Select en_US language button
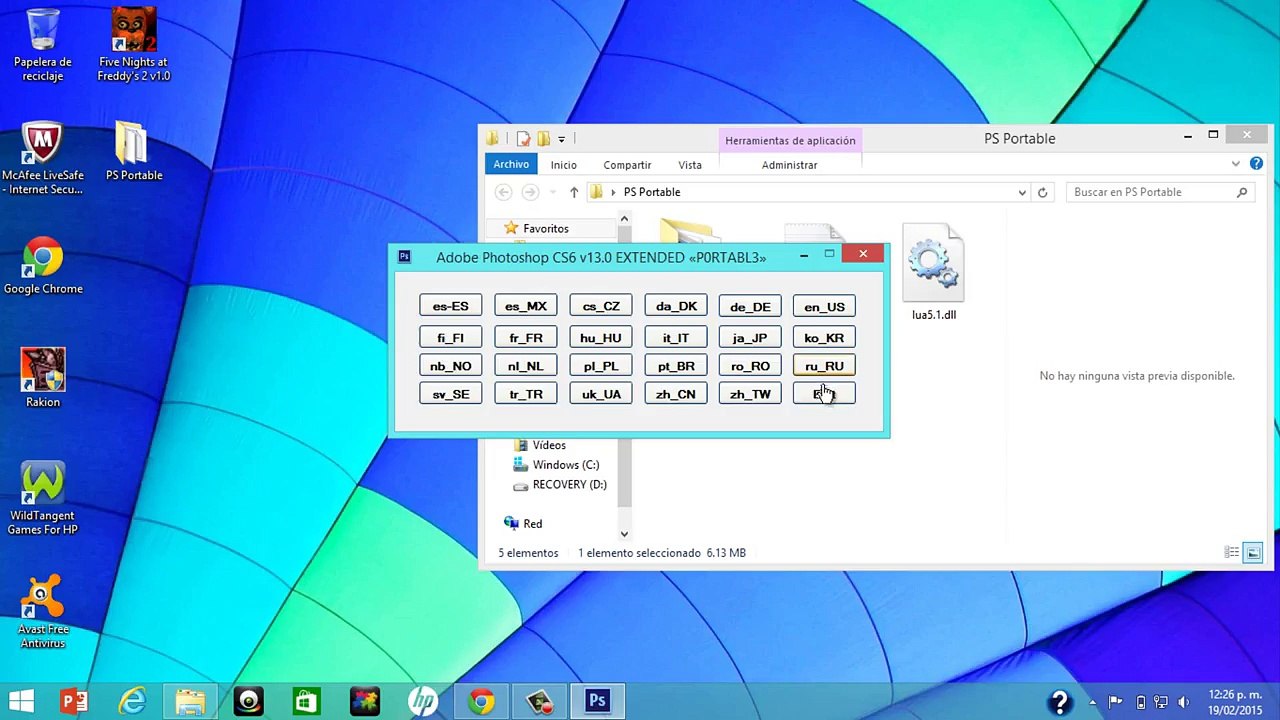The height and width of the screenshot is (720, 1280). coord(824,306)
